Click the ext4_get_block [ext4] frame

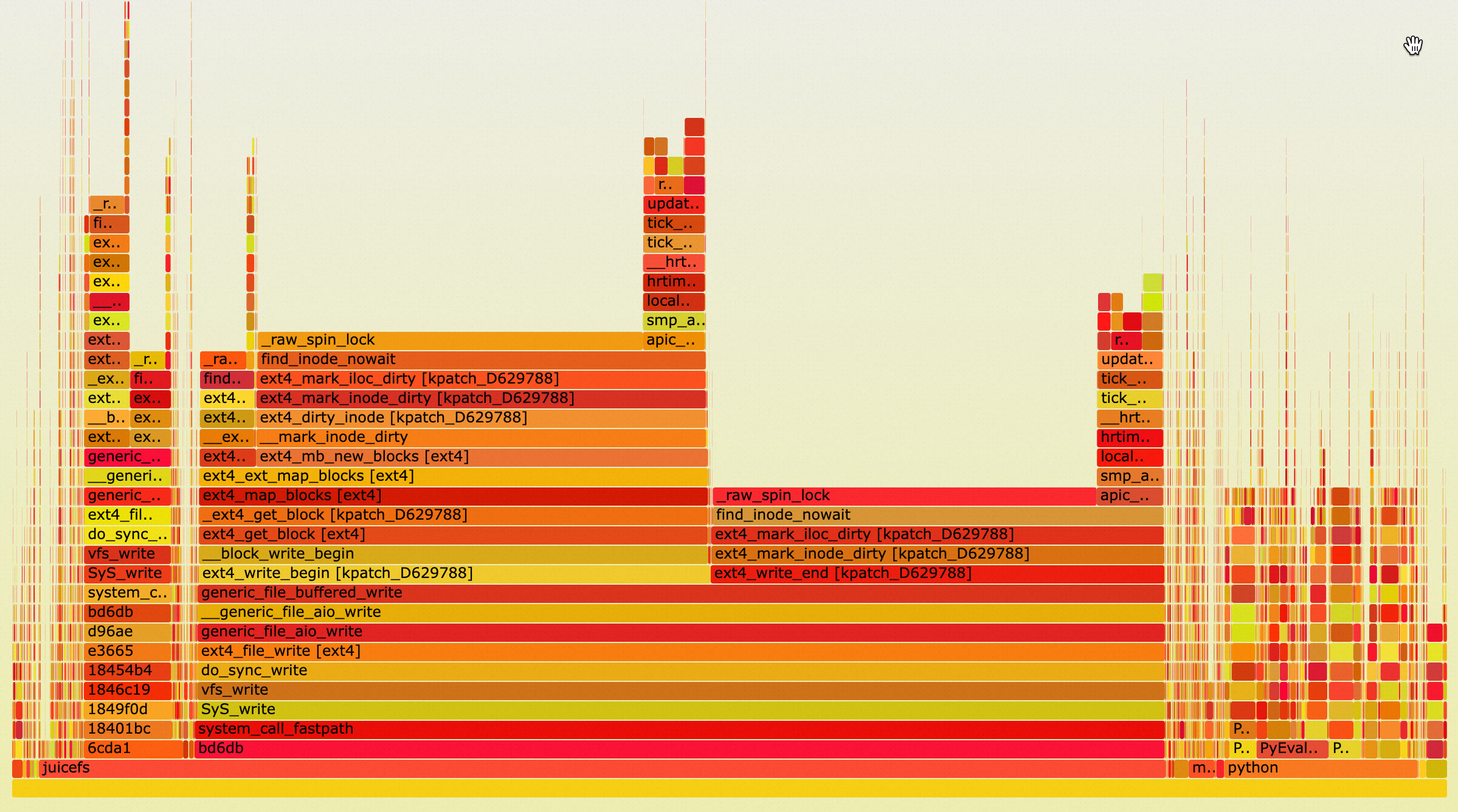pyautogui.click(x=454, y=535)
